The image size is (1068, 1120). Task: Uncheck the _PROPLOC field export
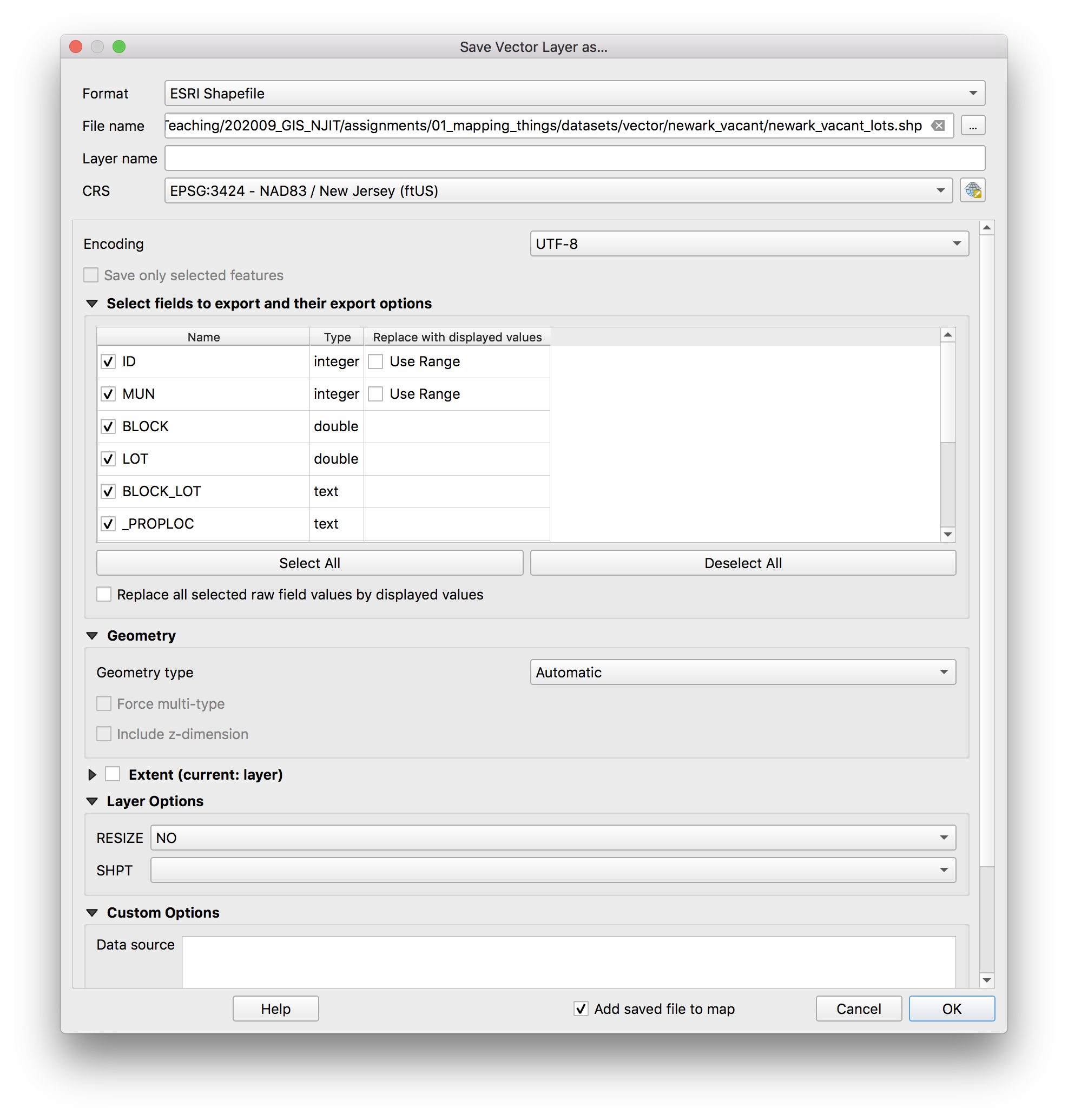point(108,523)
